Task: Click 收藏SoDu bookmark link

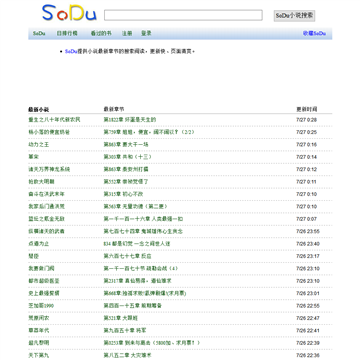Action: (314, 33)
